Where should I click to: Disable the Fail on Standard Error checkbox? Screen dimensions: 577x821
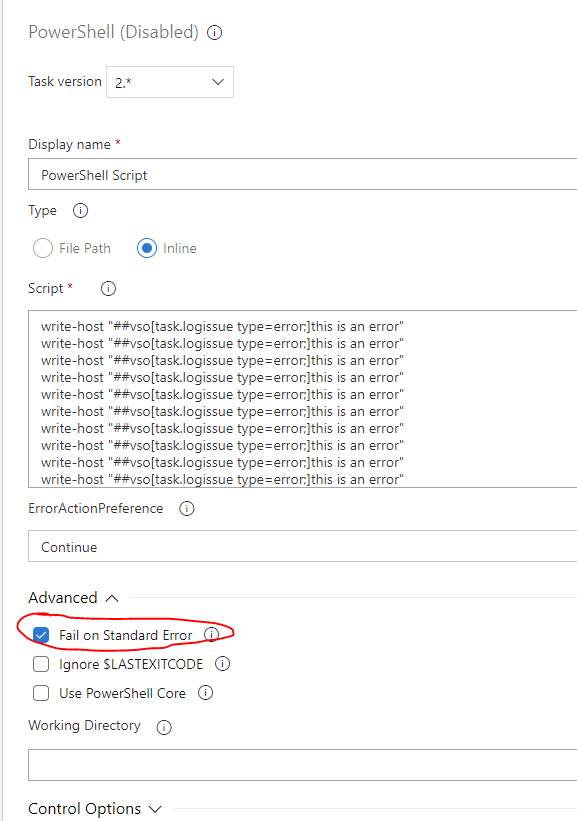coord(41,635)
